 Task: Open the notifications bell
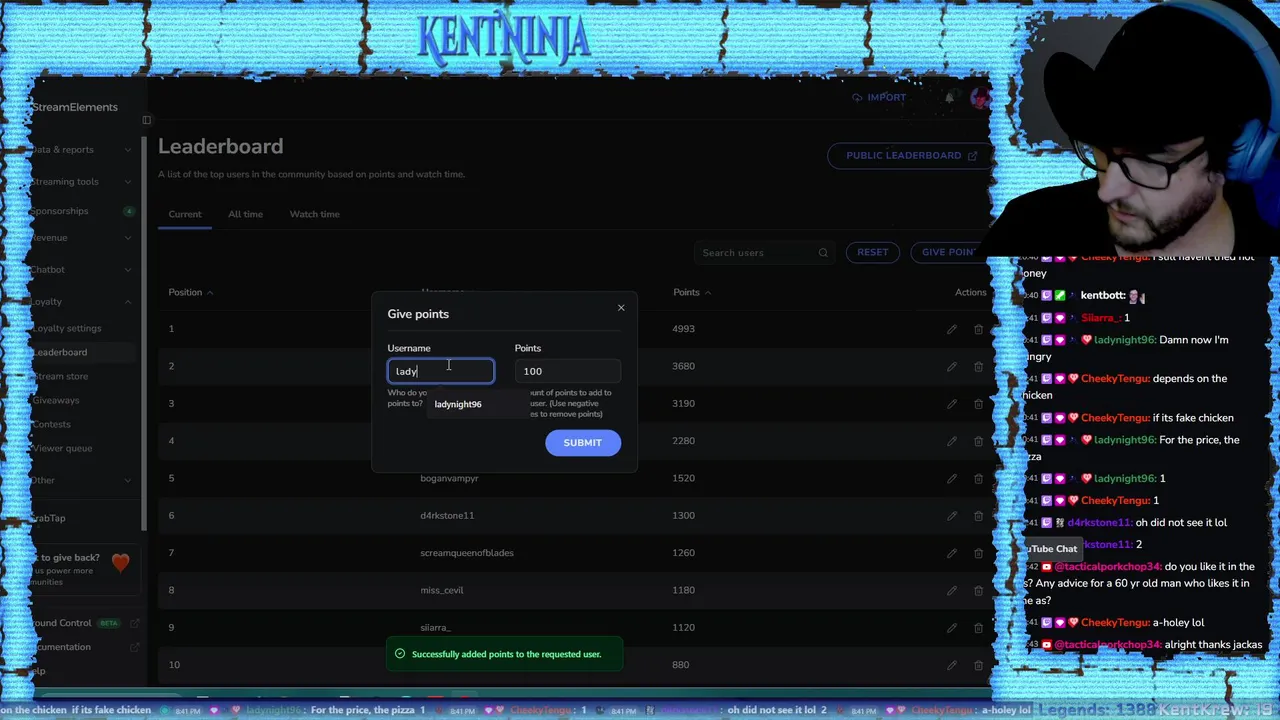(x=949, y=98)
